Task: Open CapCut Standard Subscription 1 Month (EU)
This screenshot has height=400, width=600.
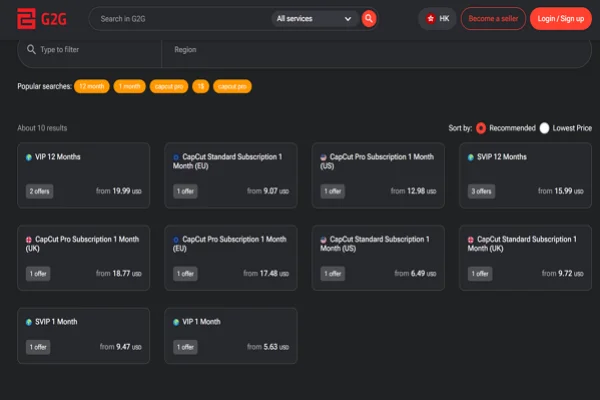Action: pos(231,175)
